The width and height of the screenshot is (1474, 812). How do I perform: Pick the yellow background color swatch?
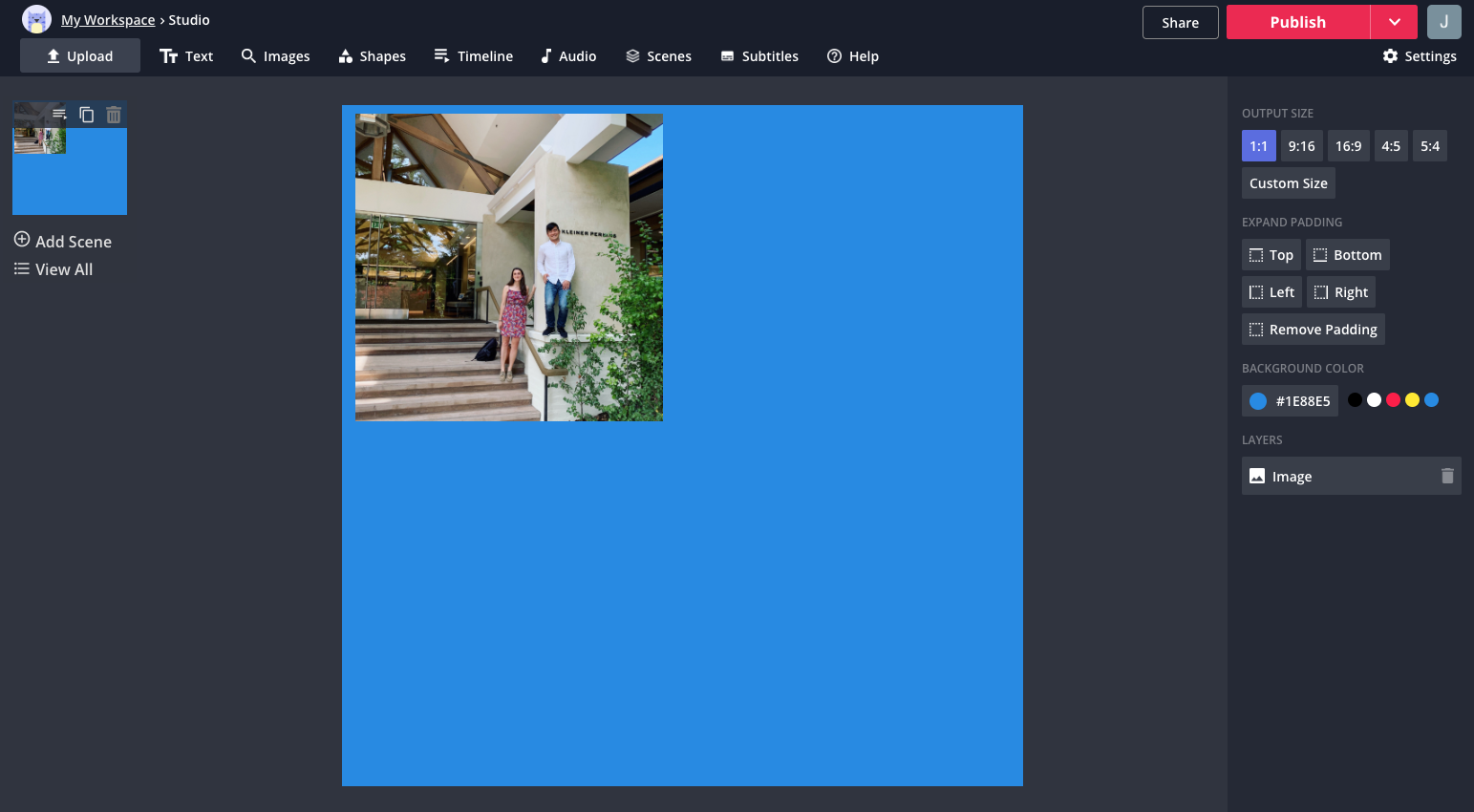(1412, 400)
